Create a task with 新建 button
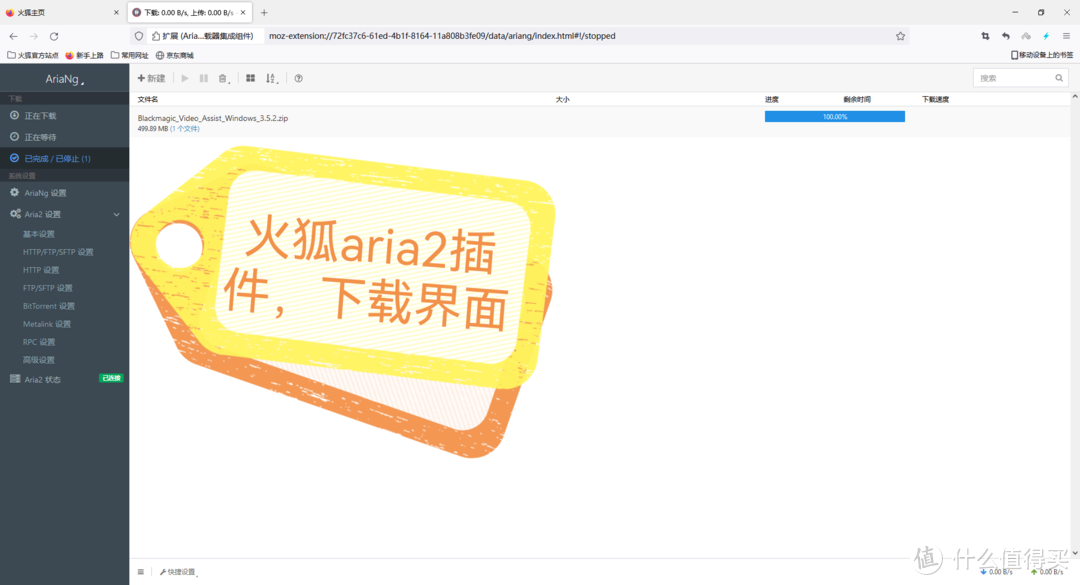1080x585 pixels. pos(150,77)
